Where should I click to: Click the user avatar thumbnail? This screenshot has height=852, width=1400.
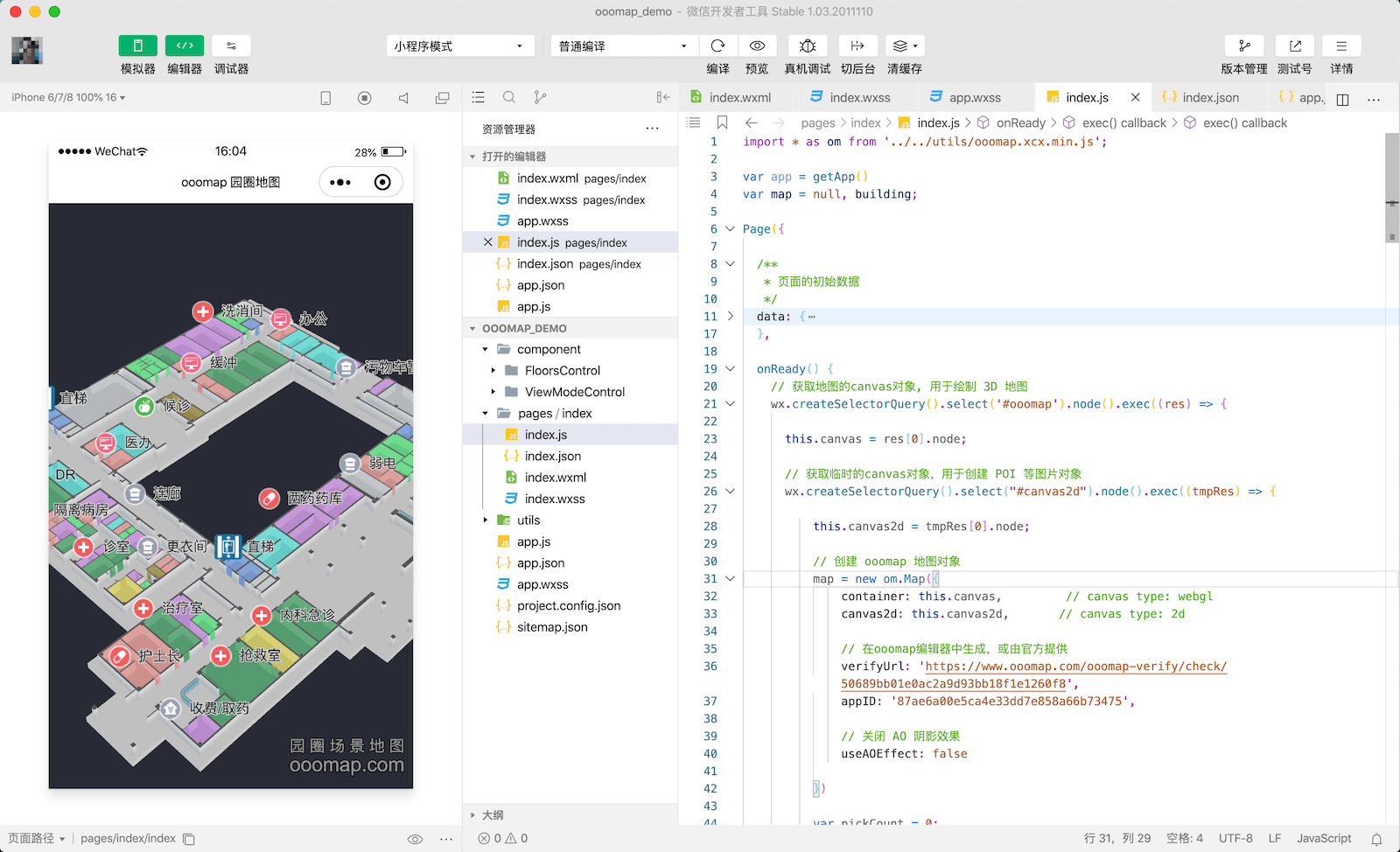coord(27,51)
